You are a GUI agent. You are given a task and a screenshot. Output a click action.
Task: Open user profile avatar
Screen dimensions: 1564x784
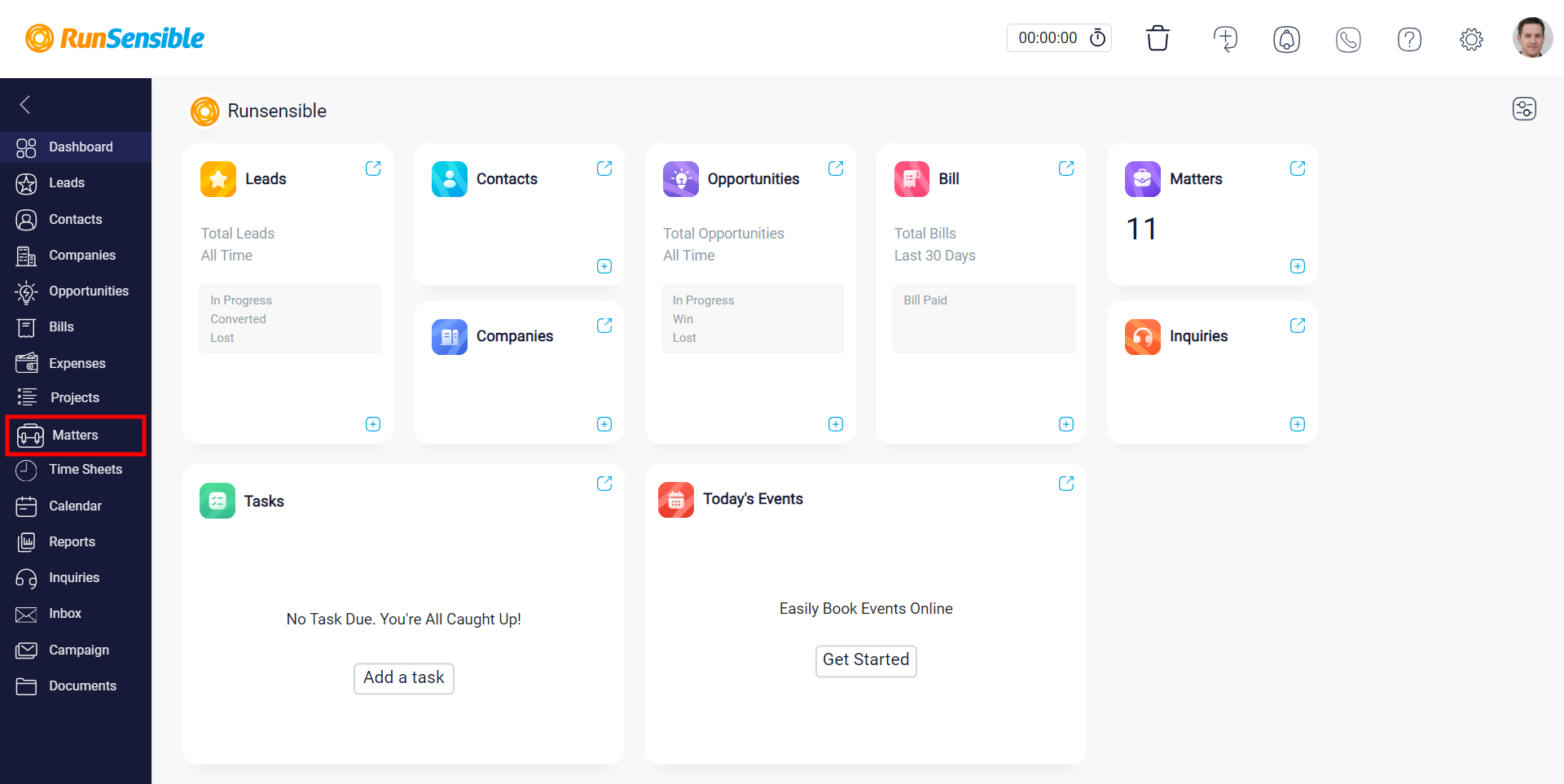click(1532, 37)
